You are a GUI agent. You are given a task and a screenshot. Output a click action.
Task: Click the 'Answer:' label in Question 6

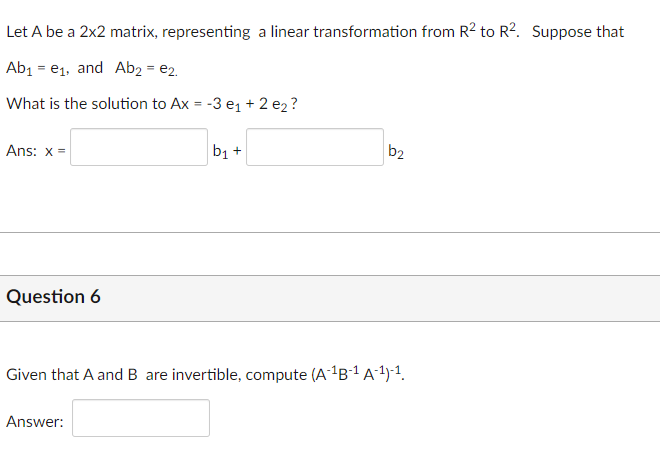pos(35,421)
